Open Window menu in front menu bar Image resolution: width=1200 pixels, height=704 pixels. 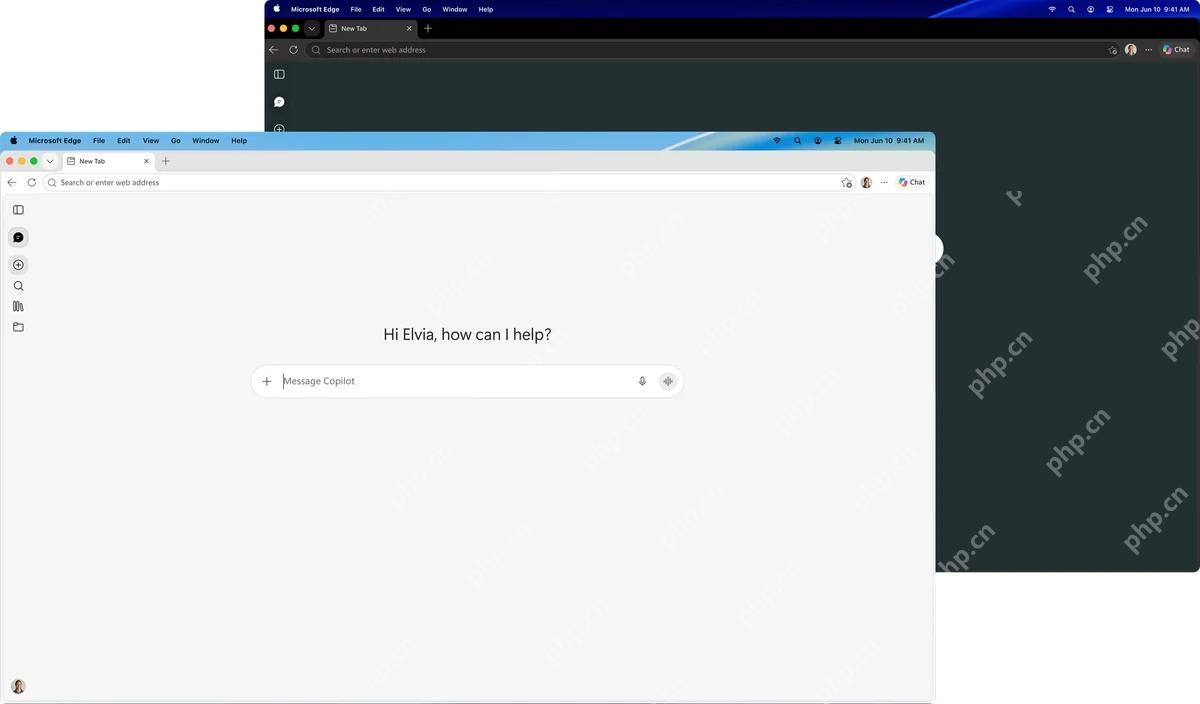[x=206, y=141]
